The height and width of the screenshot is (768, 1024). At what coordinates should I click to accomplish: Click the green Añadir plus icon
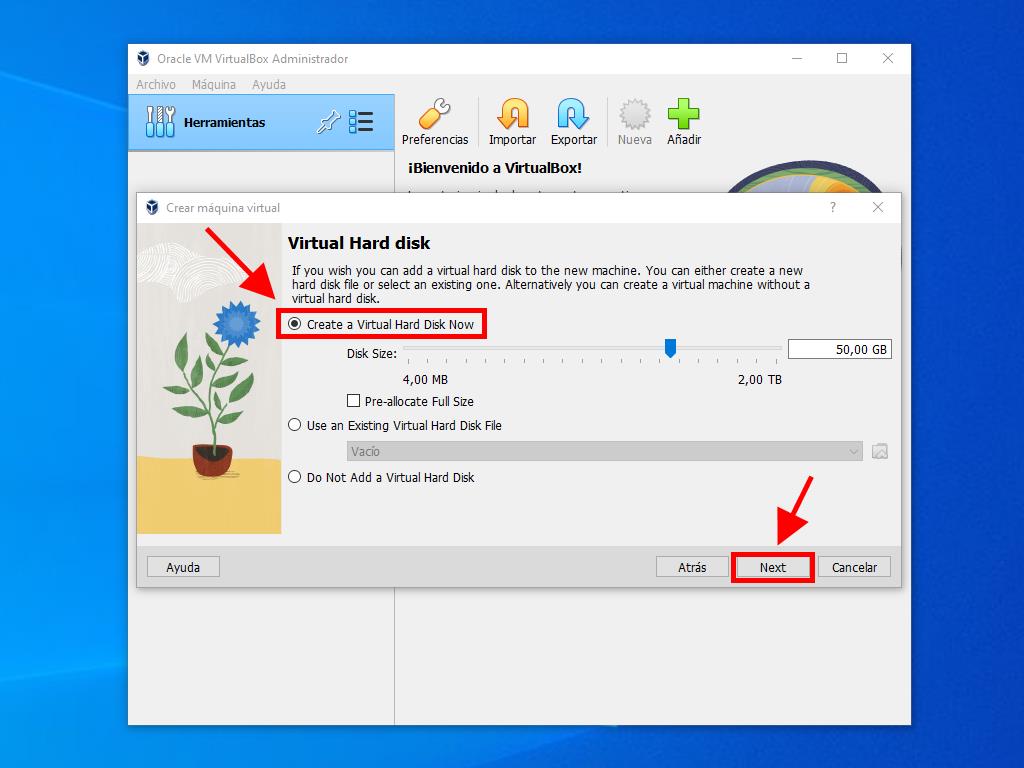684,116
